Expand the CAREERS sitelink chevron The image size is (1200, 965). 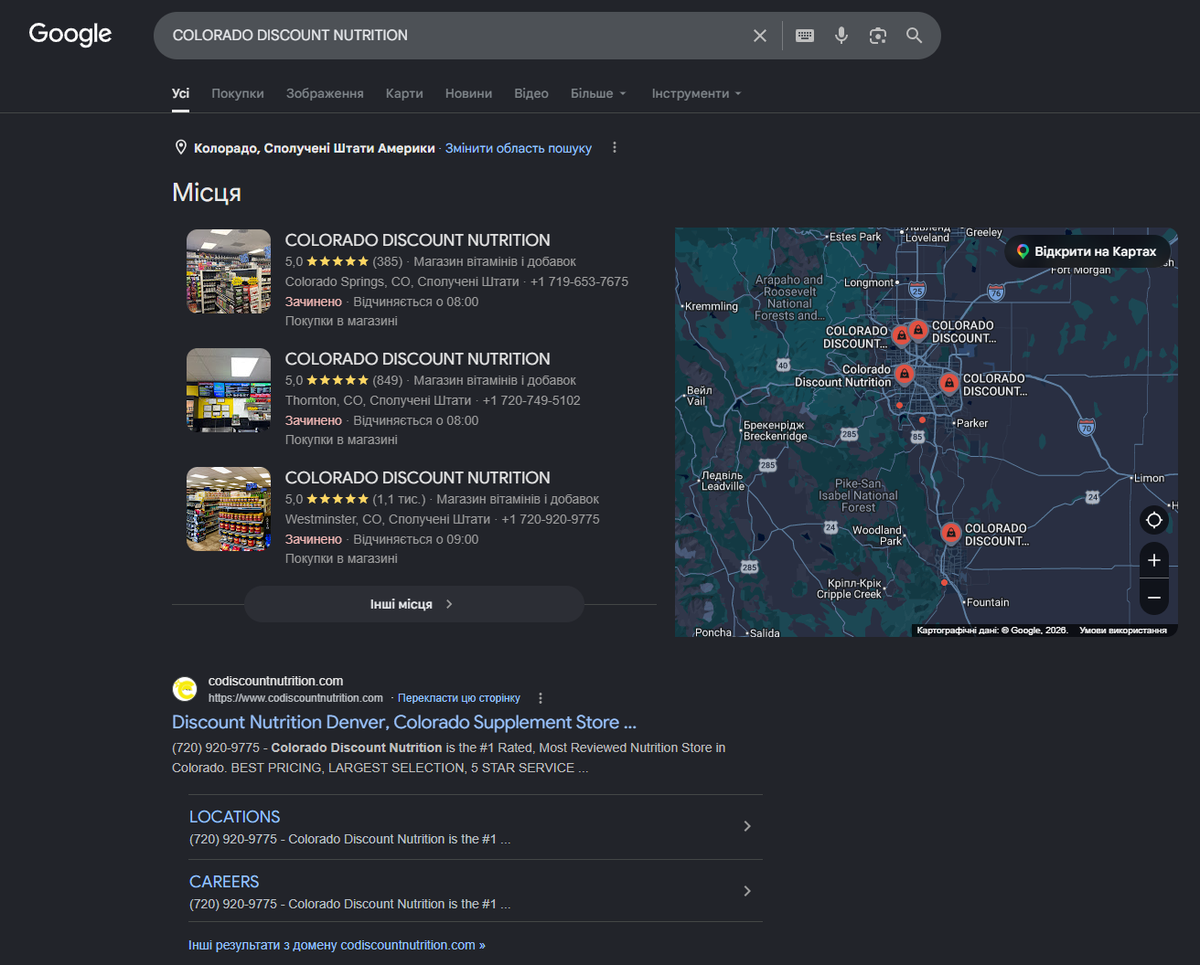click(747, 891)
